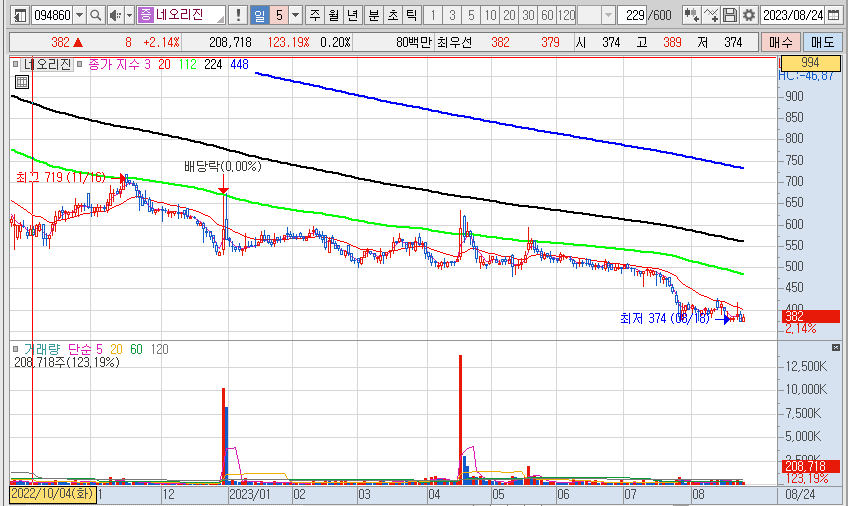The height and width of the screenshot is (506, 848).
Task: Close the volume panel with x icon
Action: [x=836, y=347]
